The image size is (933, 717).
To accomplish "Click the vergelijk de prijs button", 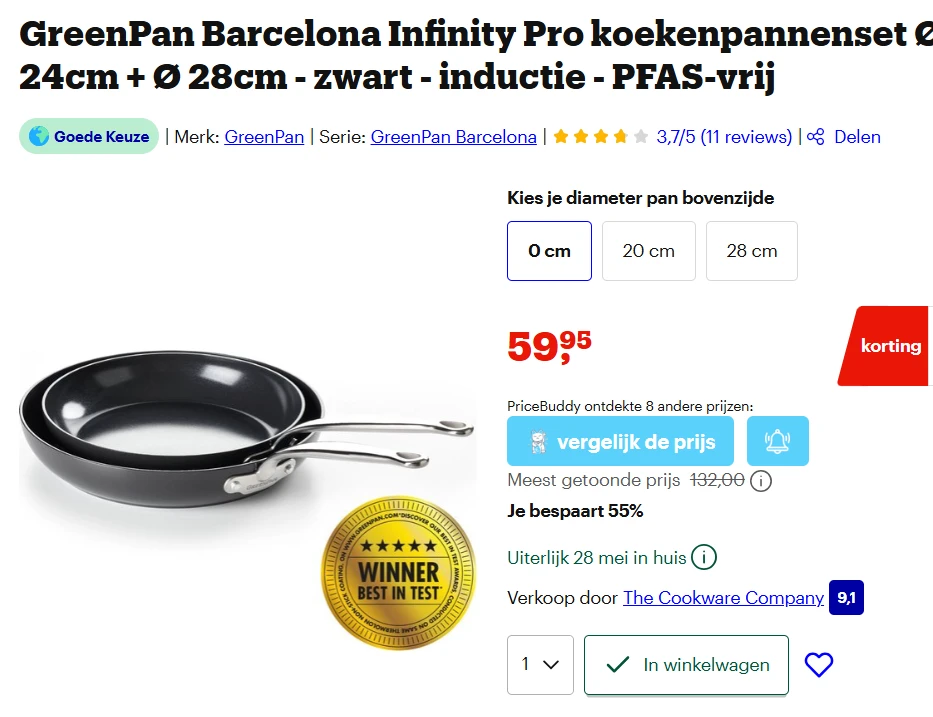I will coord(620,441).
